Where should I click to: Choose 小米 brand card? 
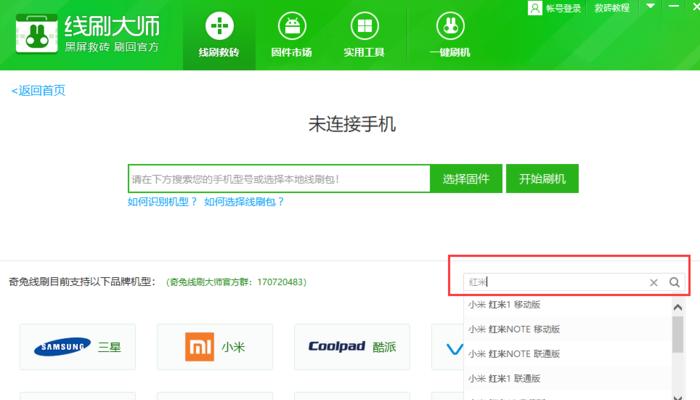pyautogui.click(x=215, y=347)
